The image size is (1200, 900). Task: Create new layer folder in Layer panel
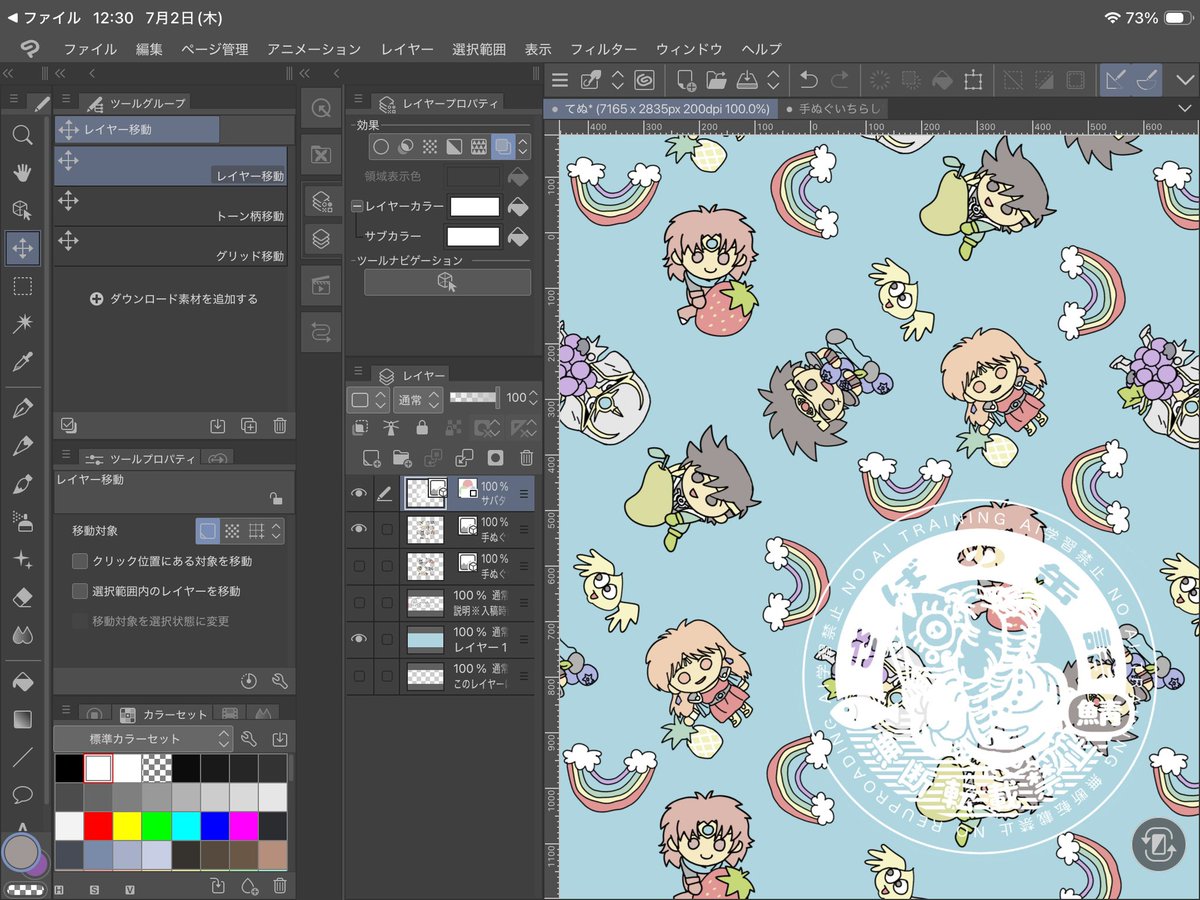[402, 458]
